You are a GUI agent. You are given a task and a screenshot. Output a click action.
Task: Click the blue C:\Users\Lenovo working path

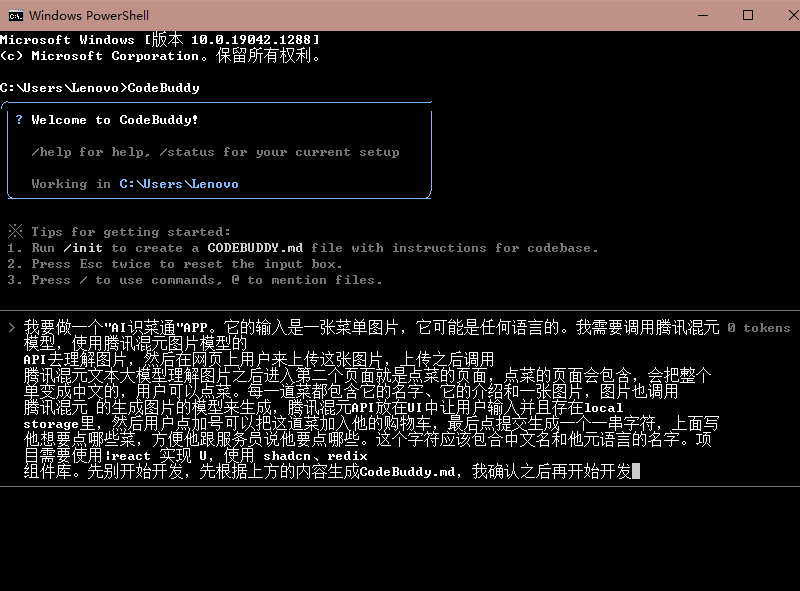coord(178,184)
